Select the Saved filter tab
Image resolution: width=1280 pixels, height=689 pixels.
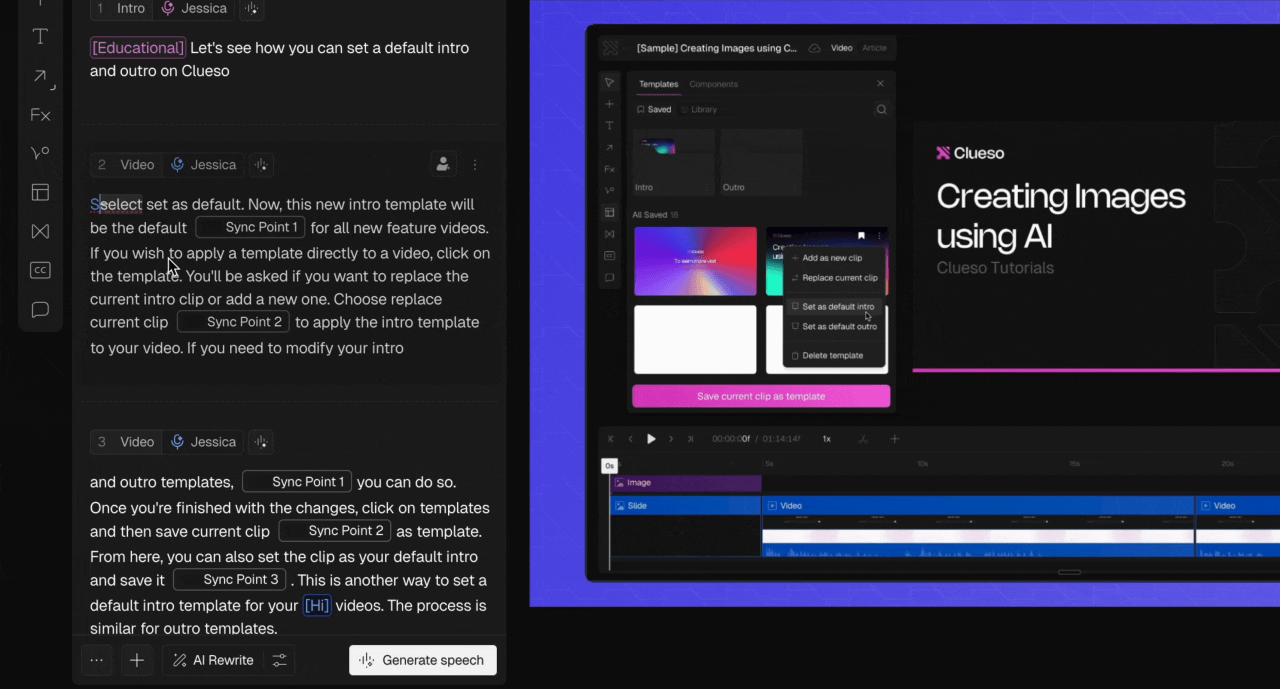click(x=655, y=110)
